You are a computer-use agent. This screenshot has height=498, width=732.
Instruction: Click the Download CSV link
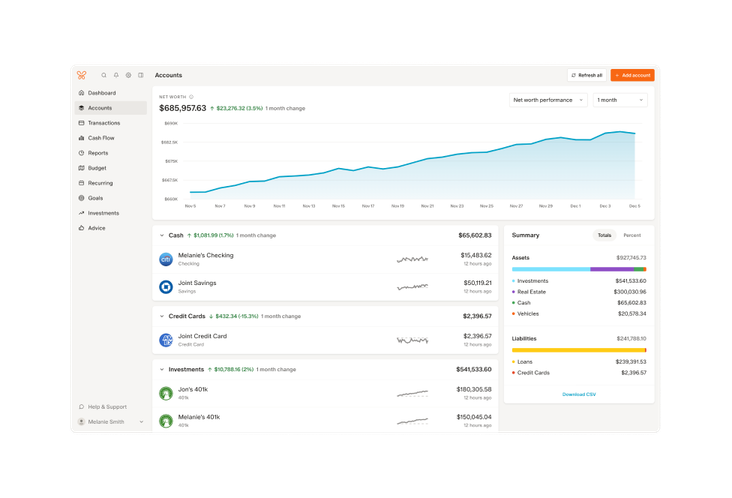[x=579, y=394]
